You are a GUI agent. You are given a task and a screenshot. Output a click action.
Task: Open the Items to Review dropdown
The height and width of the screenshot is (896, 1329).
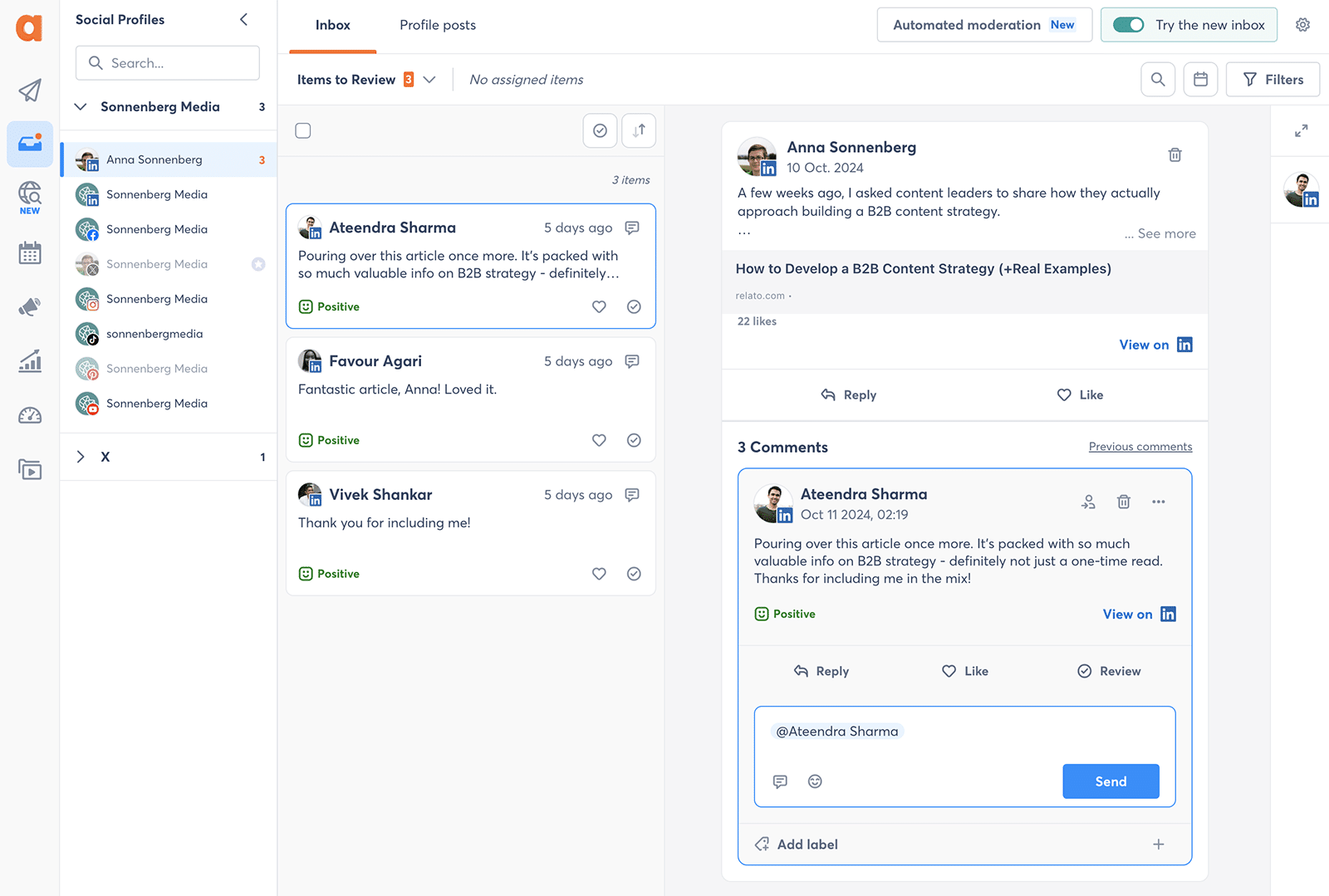pos(366,80)
